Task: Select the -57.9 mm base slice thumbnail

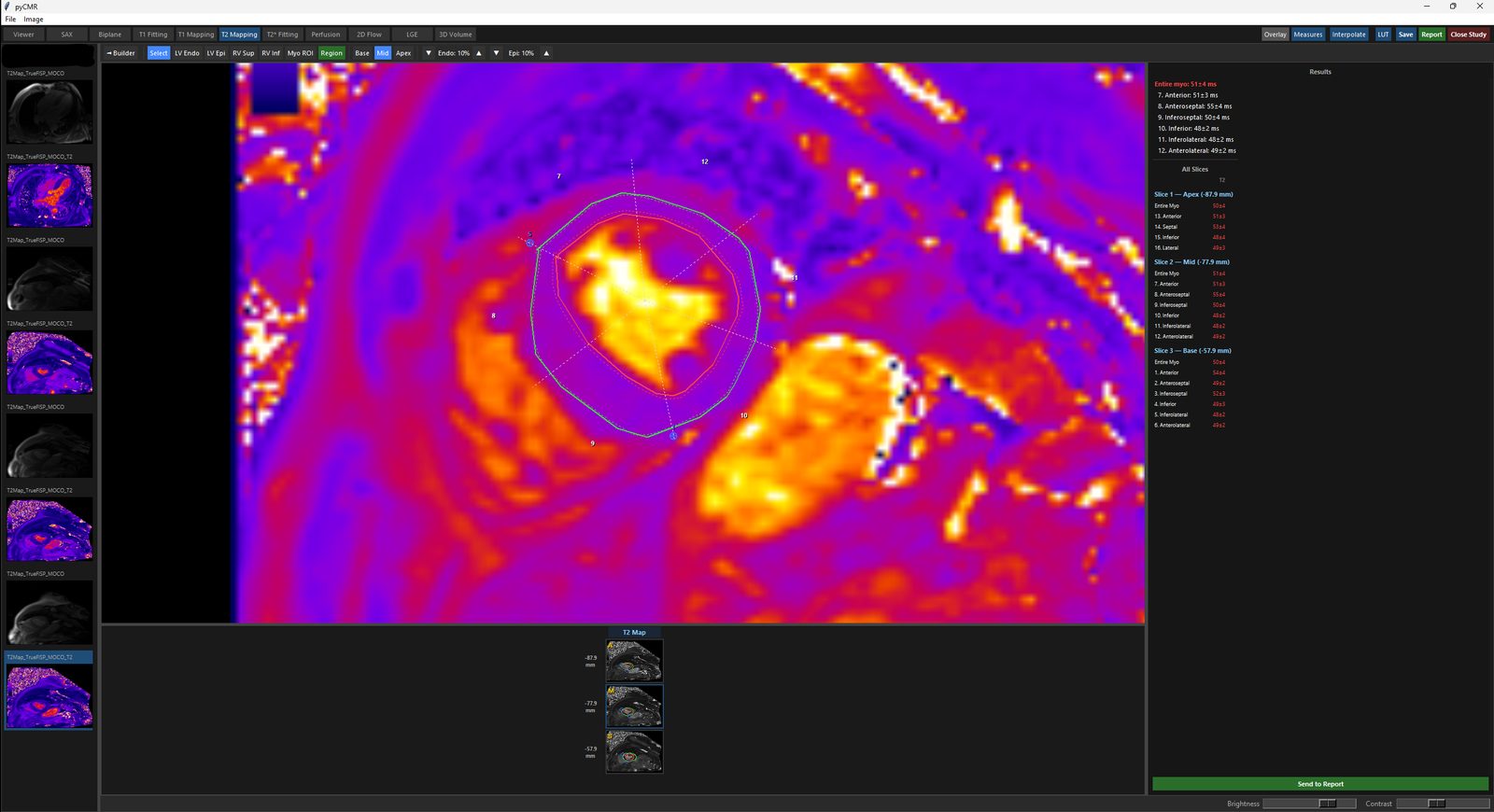Action: click(x=634, y=751)
